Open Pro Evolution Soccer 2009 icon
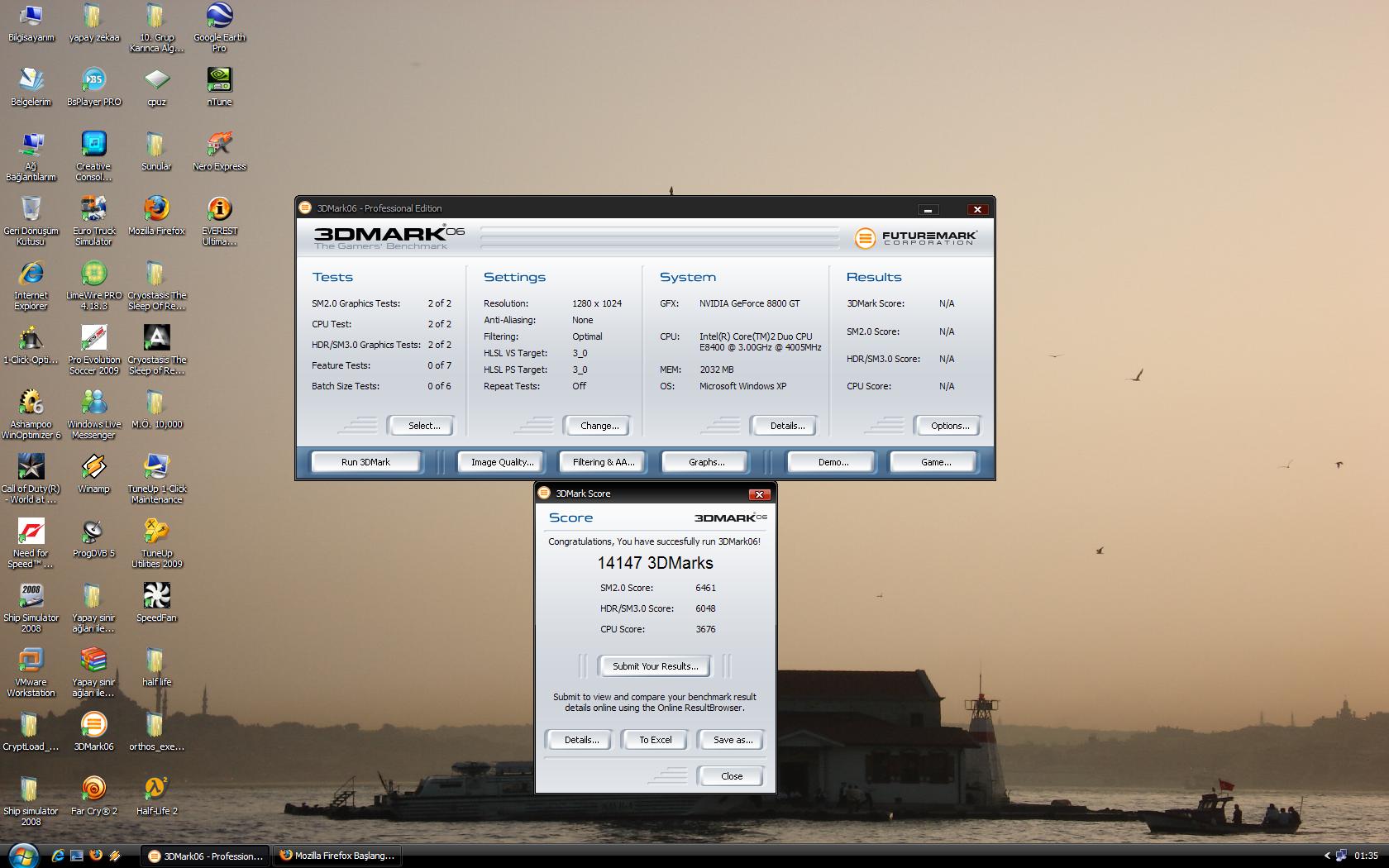Screen dimensions: 1389x868 93,350
